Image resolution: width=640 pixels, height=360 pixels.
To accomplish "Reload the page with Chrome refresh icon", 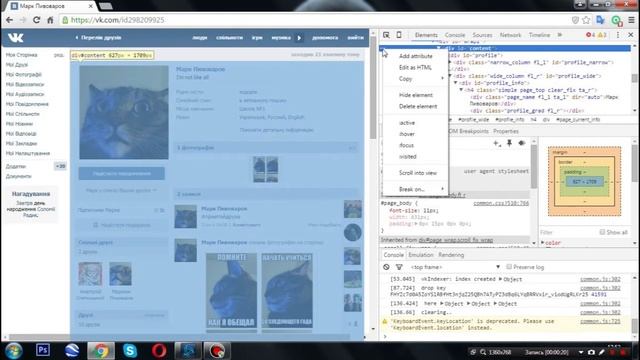I will click(x=36, y=20).
